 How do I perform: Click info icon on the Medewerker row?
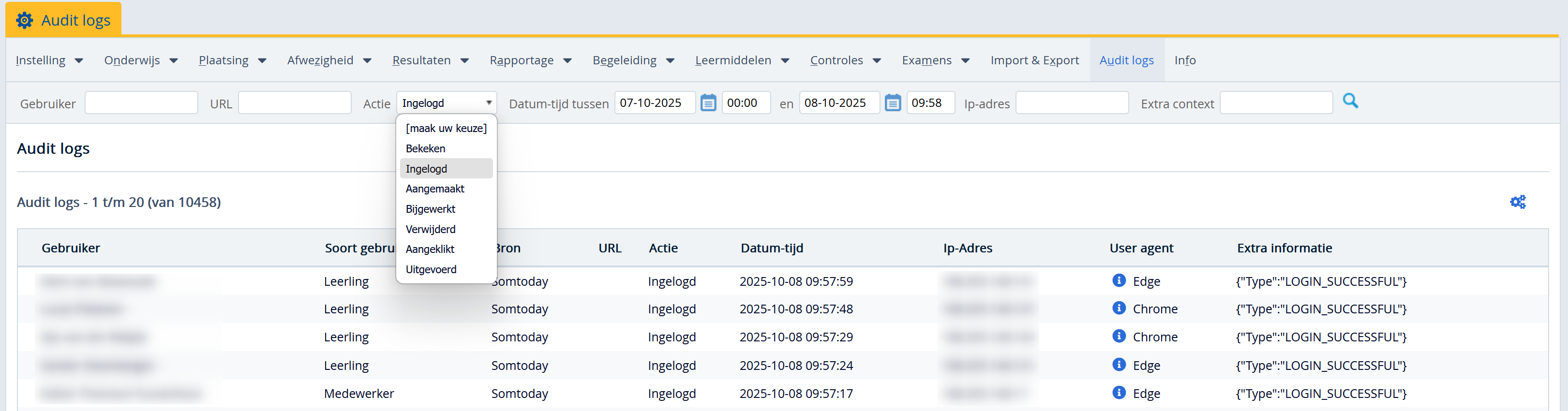coord(1118,393)
